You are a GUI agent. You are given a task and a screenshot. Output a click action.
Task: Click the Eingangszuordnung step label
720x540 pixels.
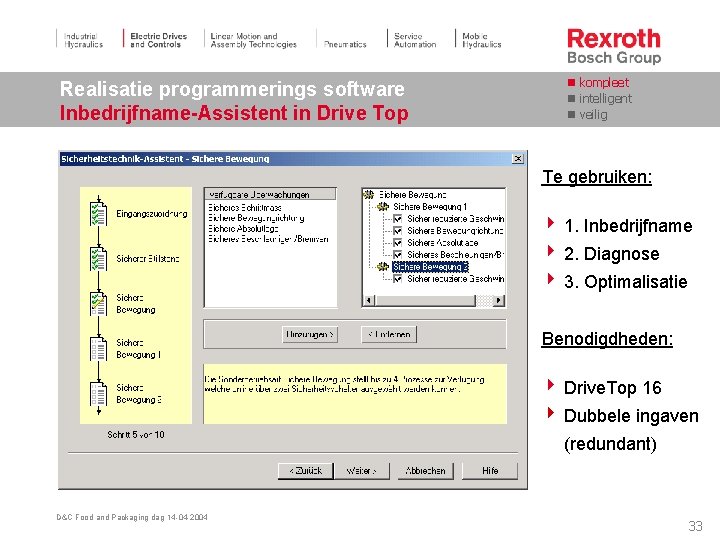coord(152,214)
